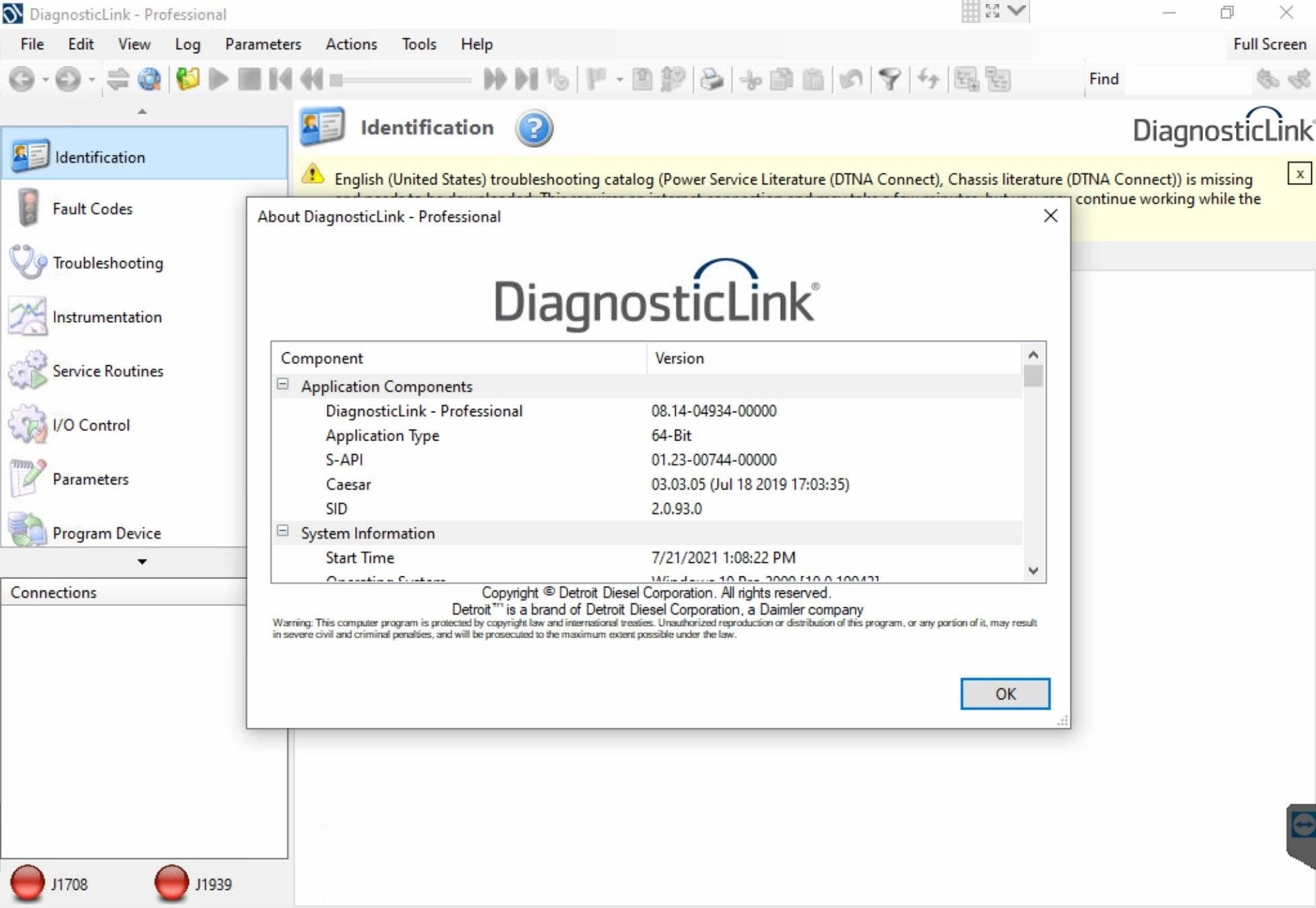This screenshot has width=1316, height=908.
Task: Click the refresh arrows toolbar icon
Action: click(x=929, y=79)
